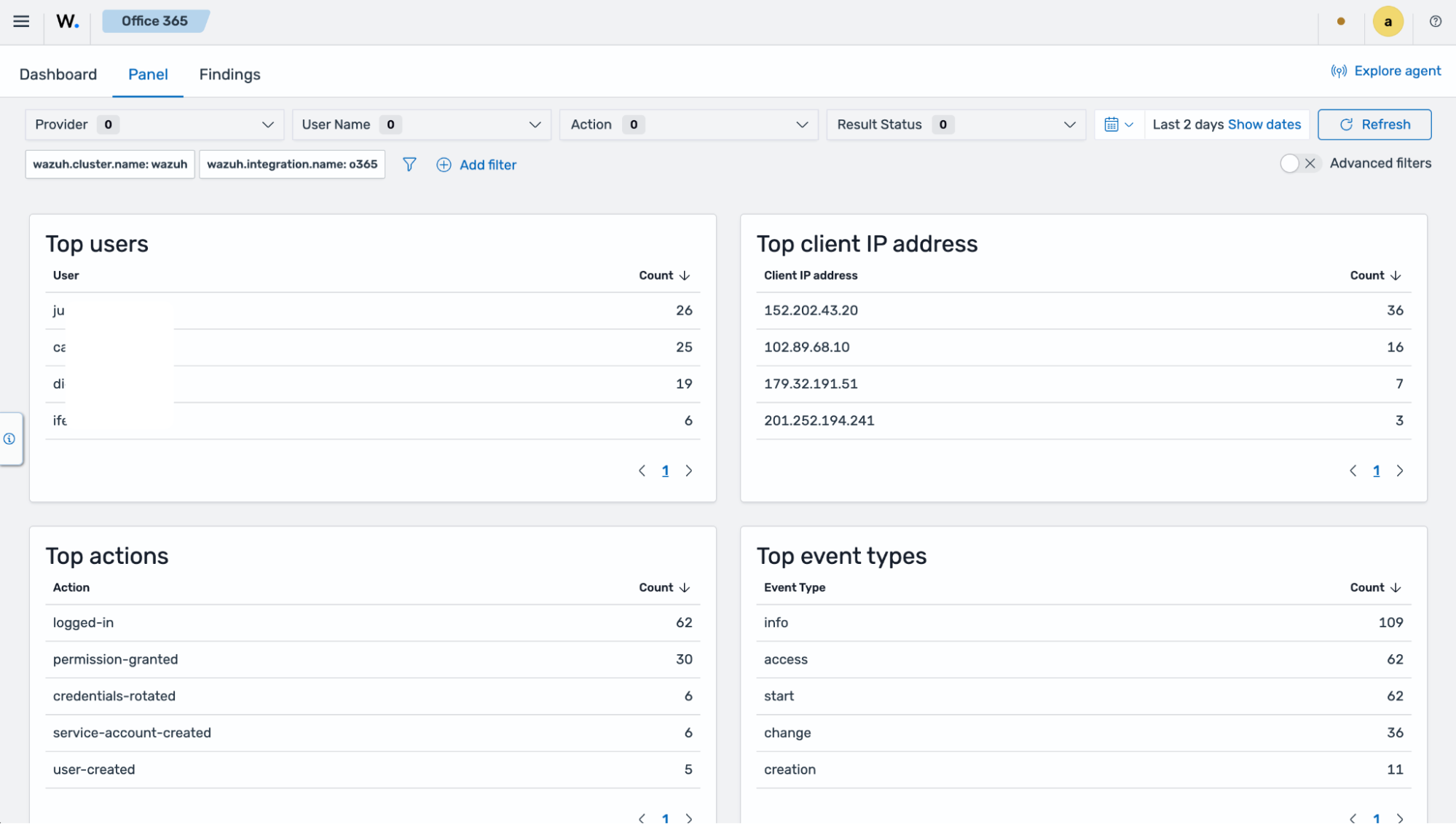This screenshot has width=1456, height=824.
Task: Open the calendar quick date menu
Action: (x=1119, y=125)
